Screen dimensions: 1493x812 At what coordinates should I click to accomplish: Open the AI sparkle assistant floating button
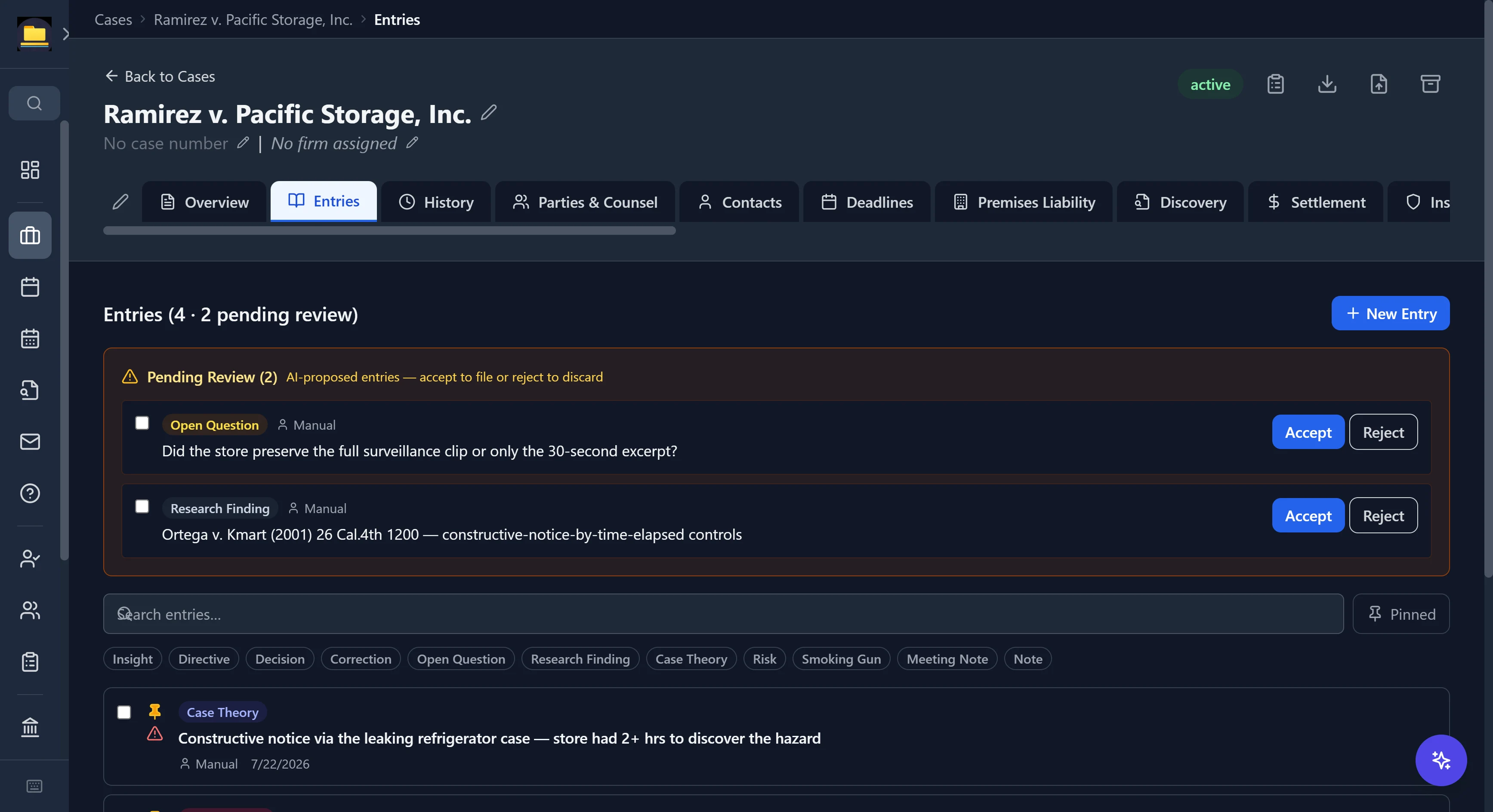click(x=1441, y=760)
